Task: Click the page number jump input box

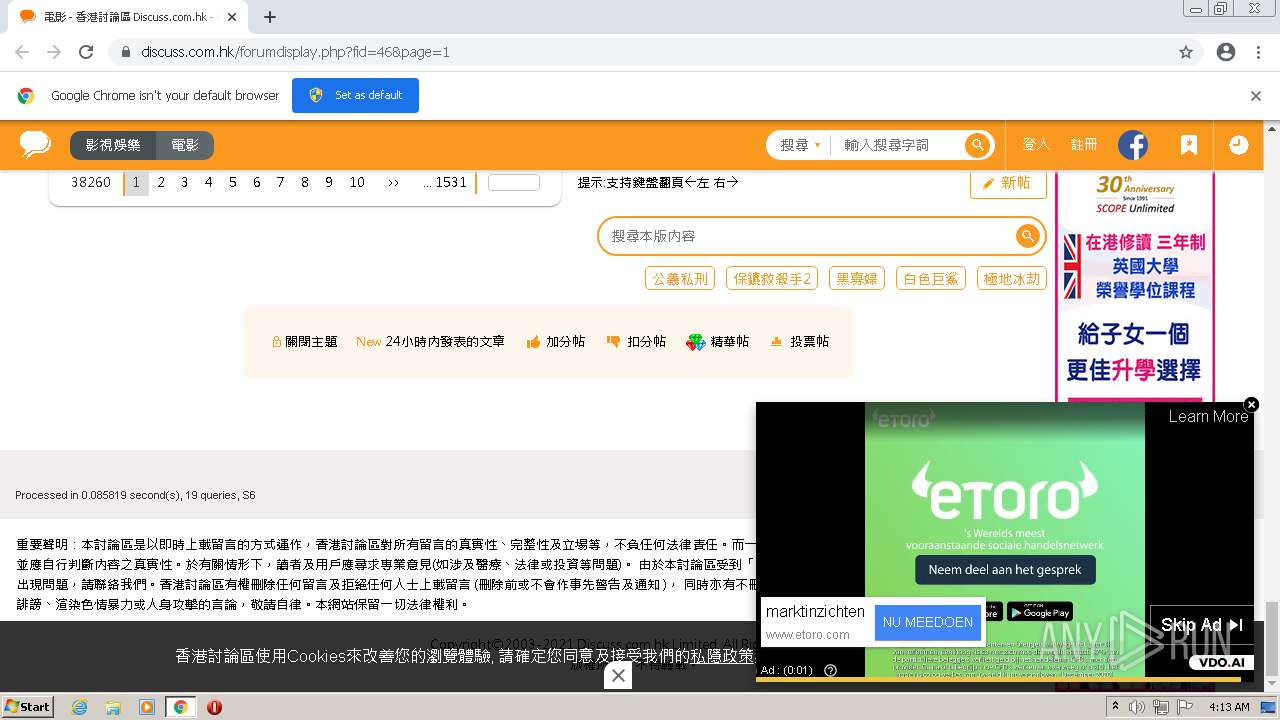Action: pyautogui.click(x=514, y=183)
